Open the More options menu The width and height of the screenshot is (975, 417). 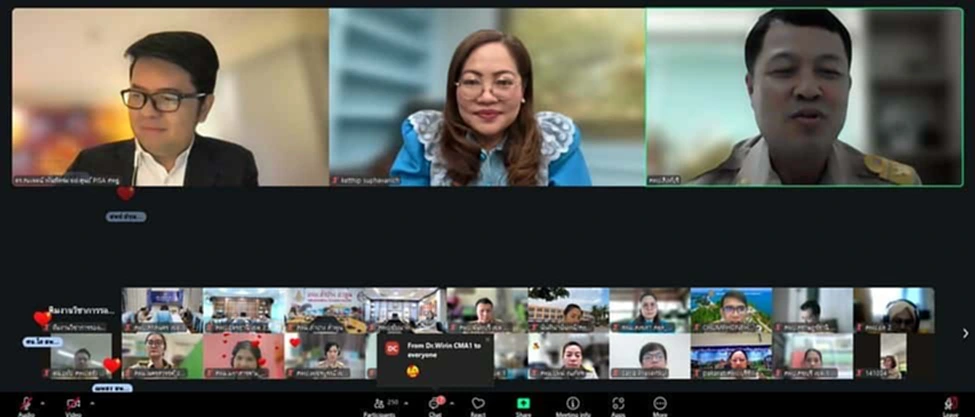[x=660, y=404]
